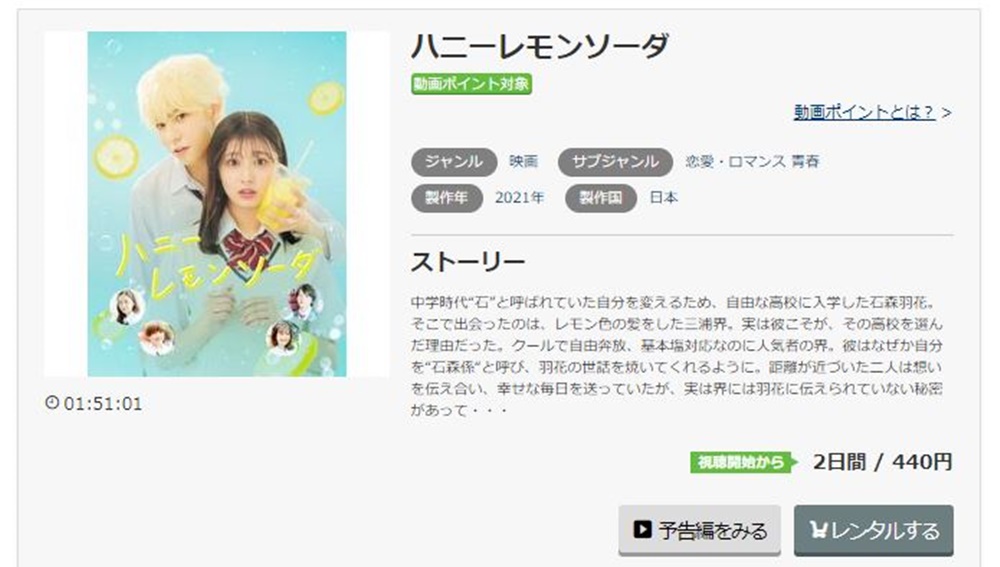Click the shopping cart icon on the レンタルする button
1000x567 pixels.
[819, 529]
